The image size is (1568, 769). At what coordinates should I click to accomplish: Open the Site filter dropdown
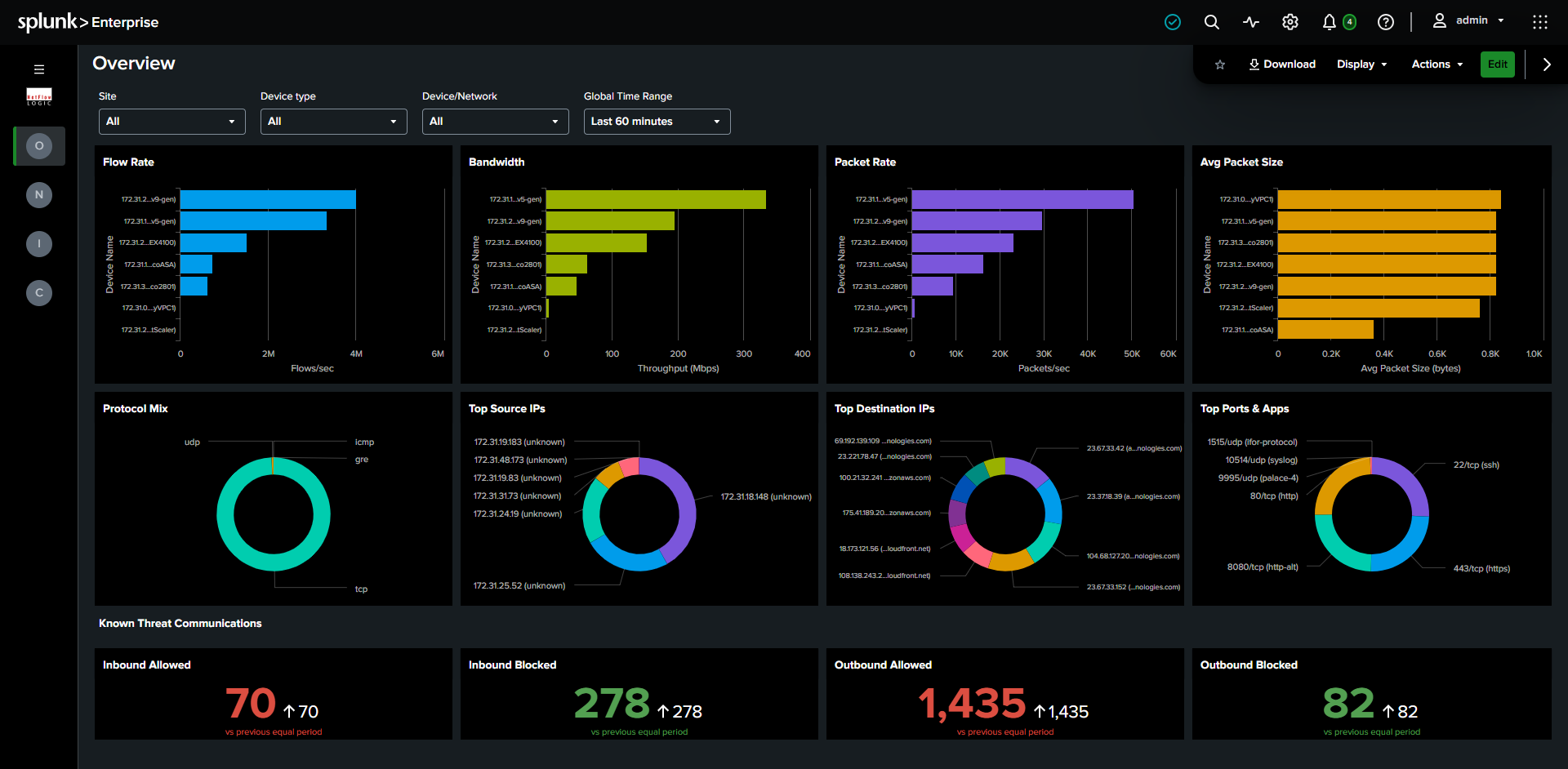pyautogui.click(x=172, y=122)
